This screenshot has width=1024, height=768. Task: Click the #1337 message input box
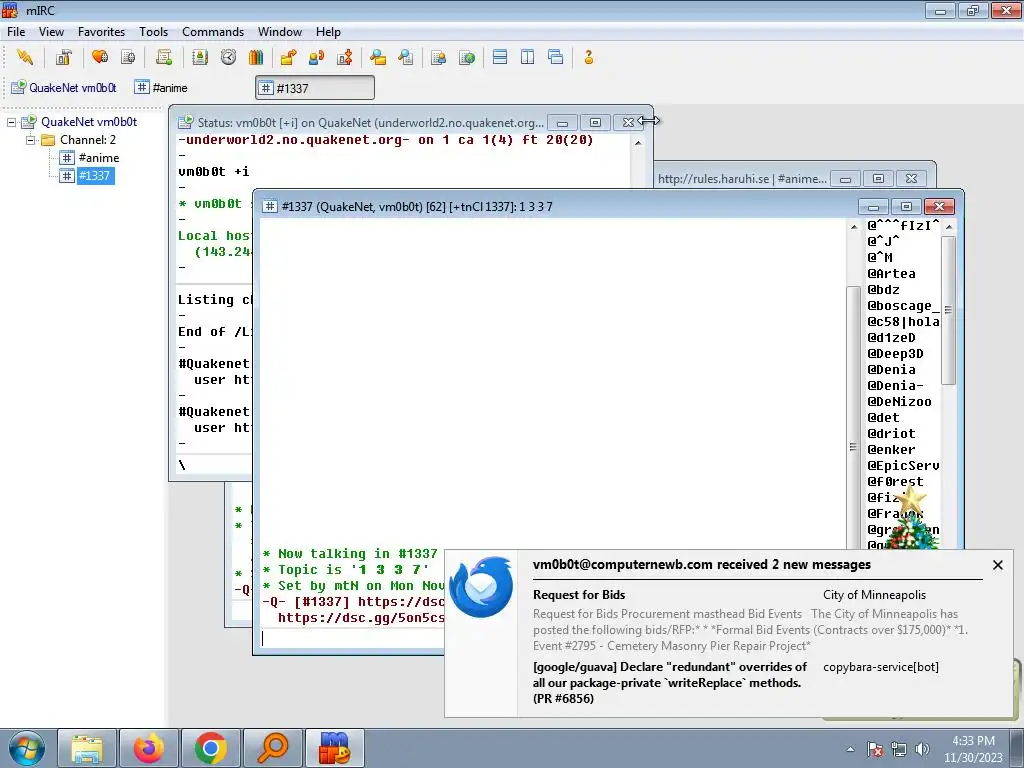[353, 638]
